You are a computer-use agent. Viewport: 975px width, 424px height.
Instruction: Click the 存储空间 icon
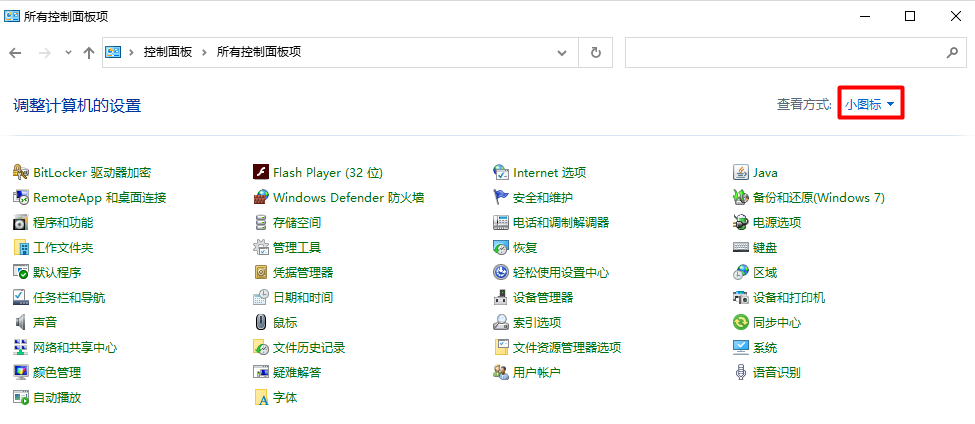[x=261, y=223]
